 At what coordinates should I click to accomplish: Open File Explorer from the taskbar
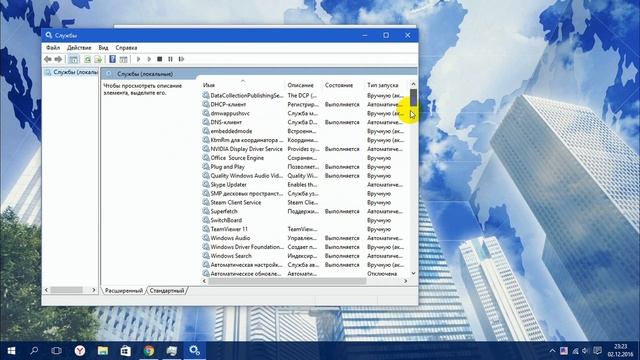coord(103,351)
